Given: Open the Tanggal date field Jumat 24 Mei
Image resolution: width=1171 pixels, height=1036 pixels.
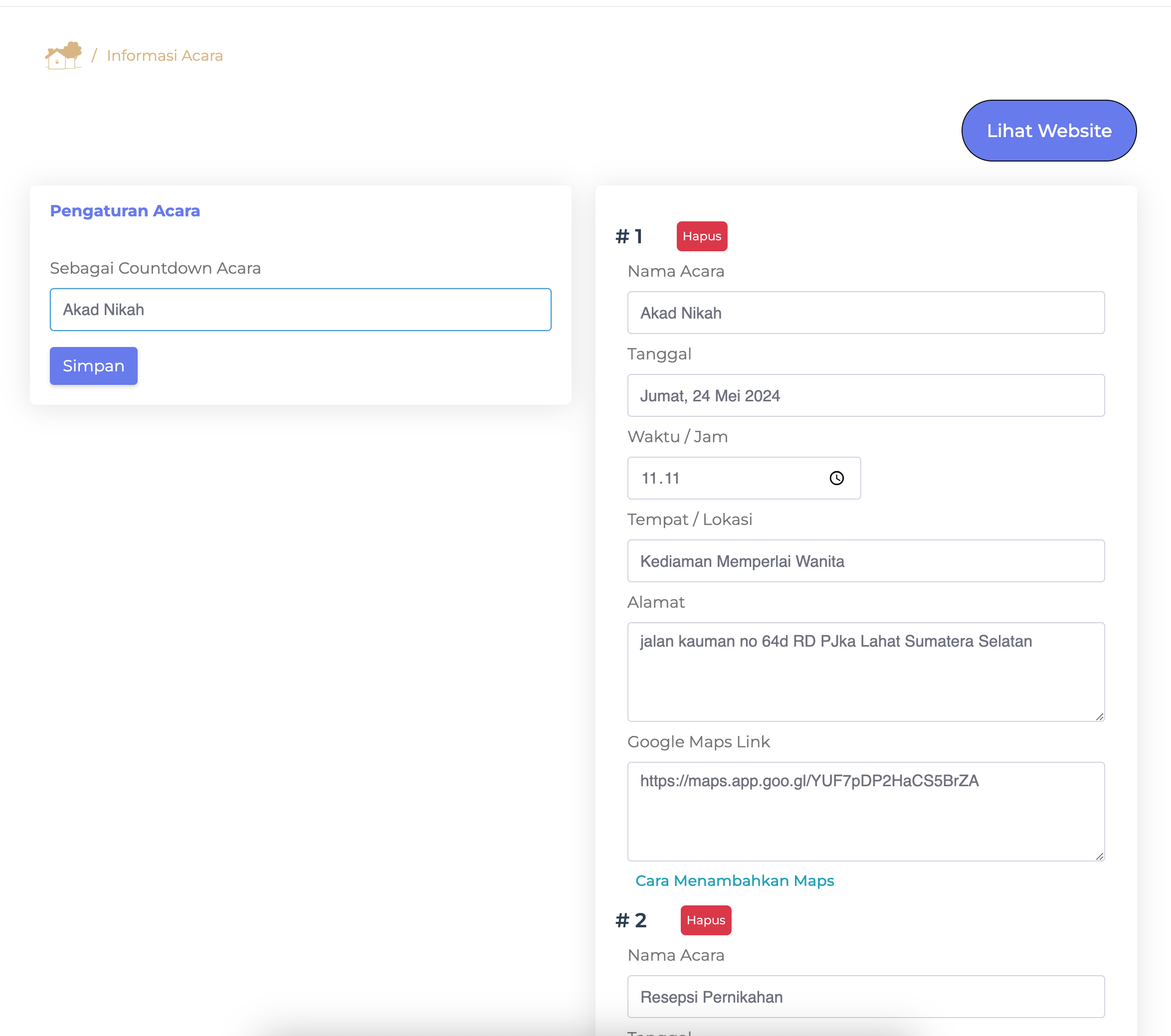Looking at the screenshot, I should pyautogui.click(x=865, y=396).
